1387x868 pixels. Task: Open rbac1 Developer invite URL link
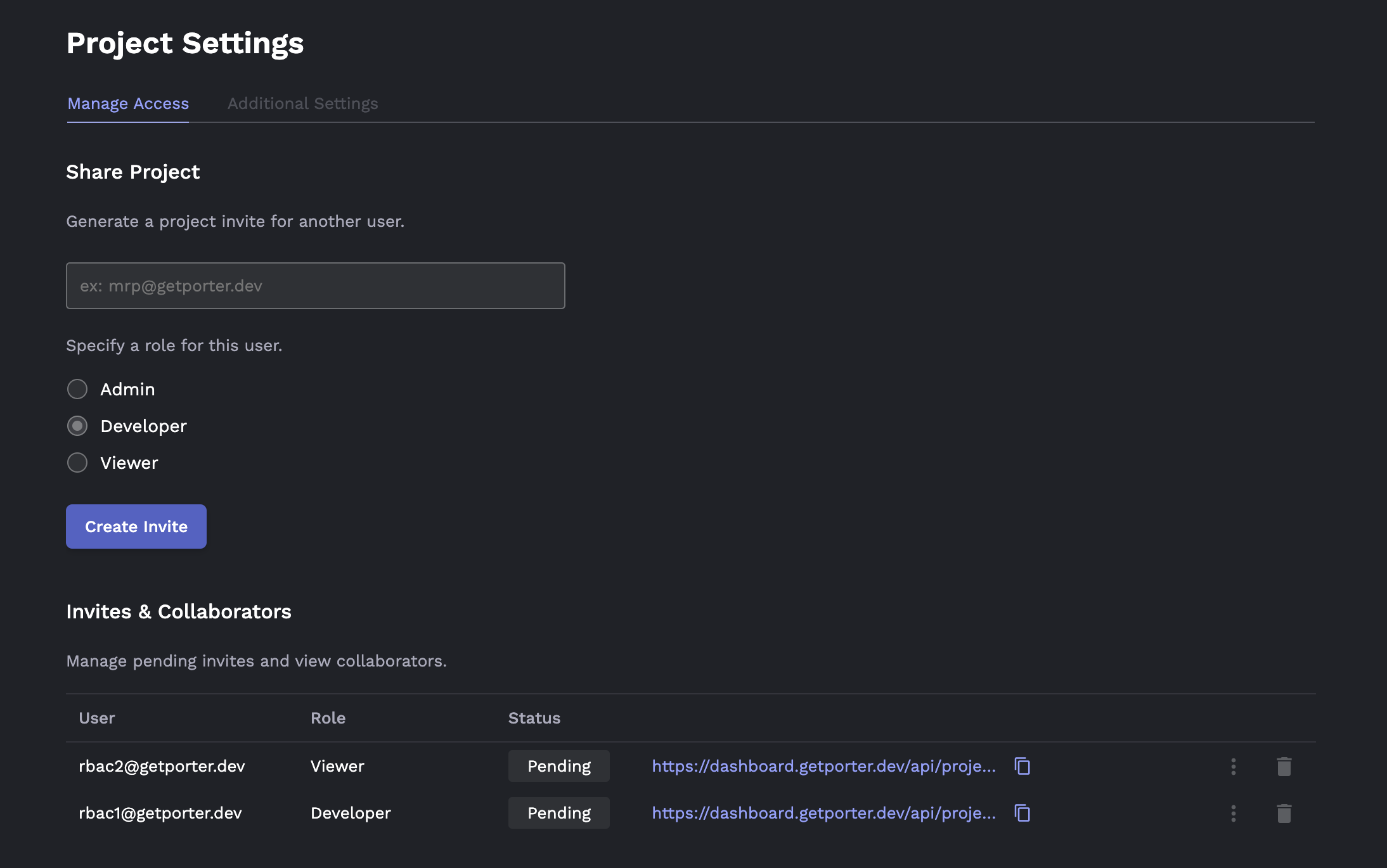(823, 813)
